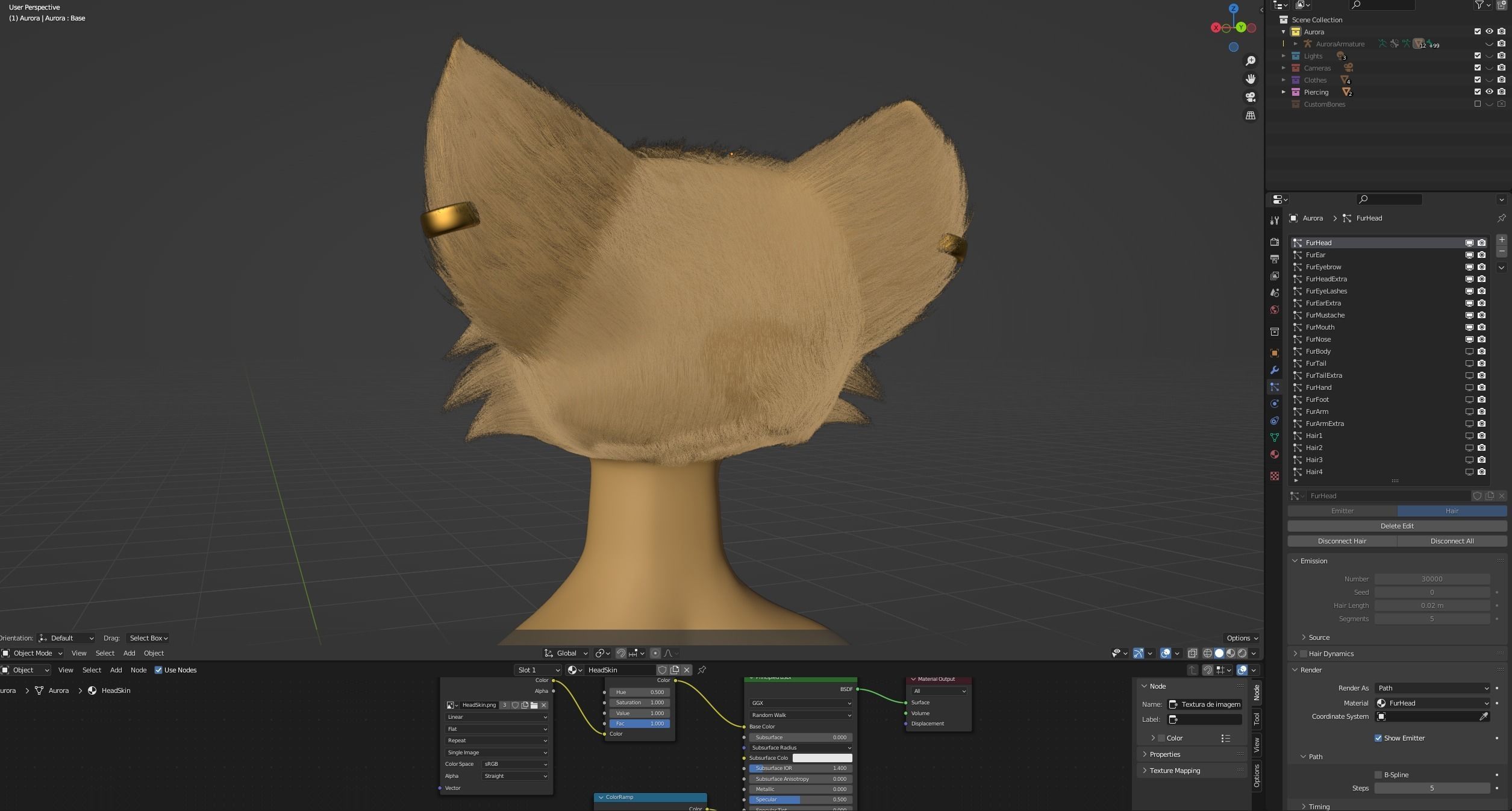The height and width of the screenshot is (811, 1512).
Task: Select Wireframe viewport shading mode
Action: (x=1208, y=653)
